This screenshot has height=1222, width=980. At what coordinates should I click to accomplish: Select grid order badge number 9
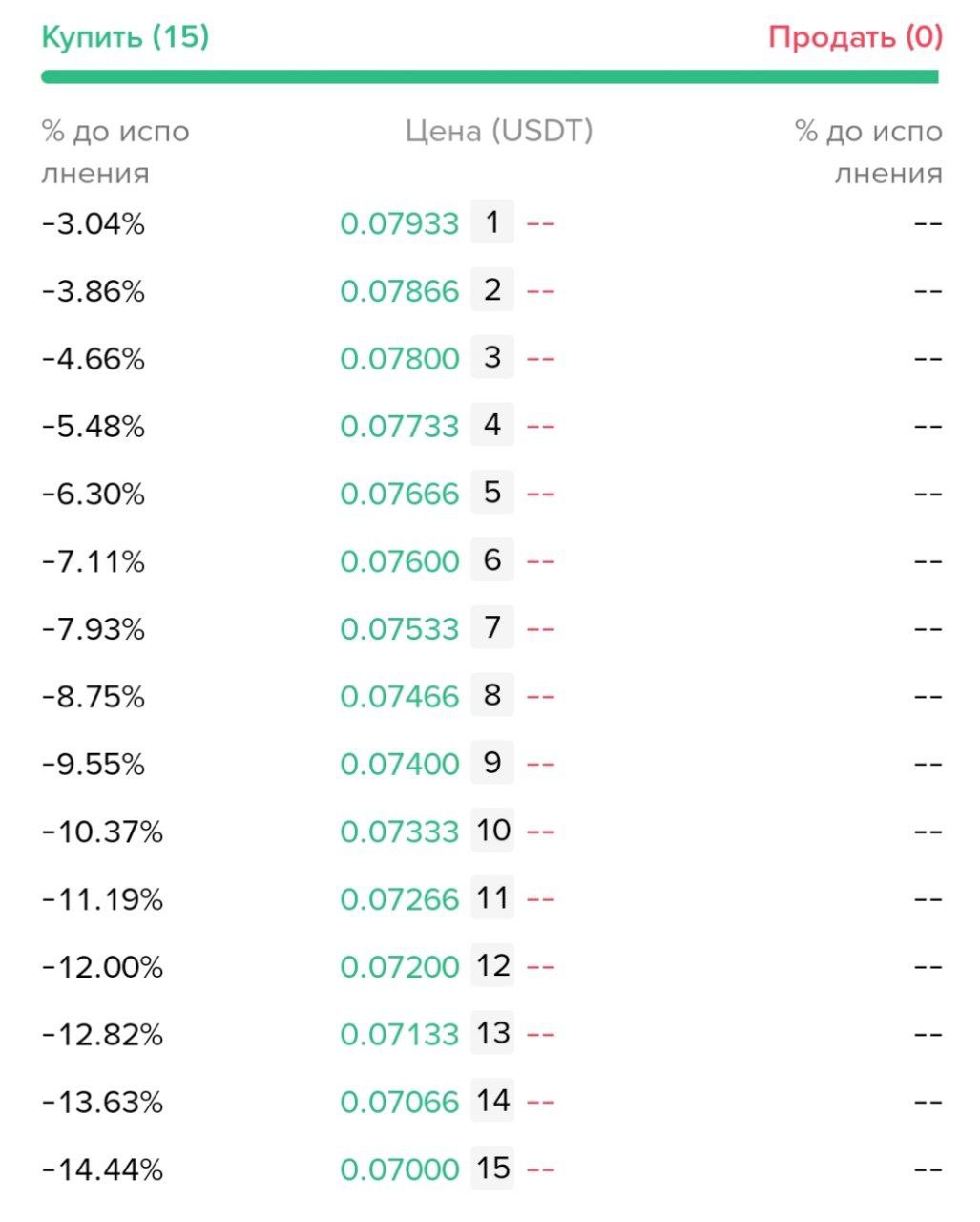coord(492,763)
